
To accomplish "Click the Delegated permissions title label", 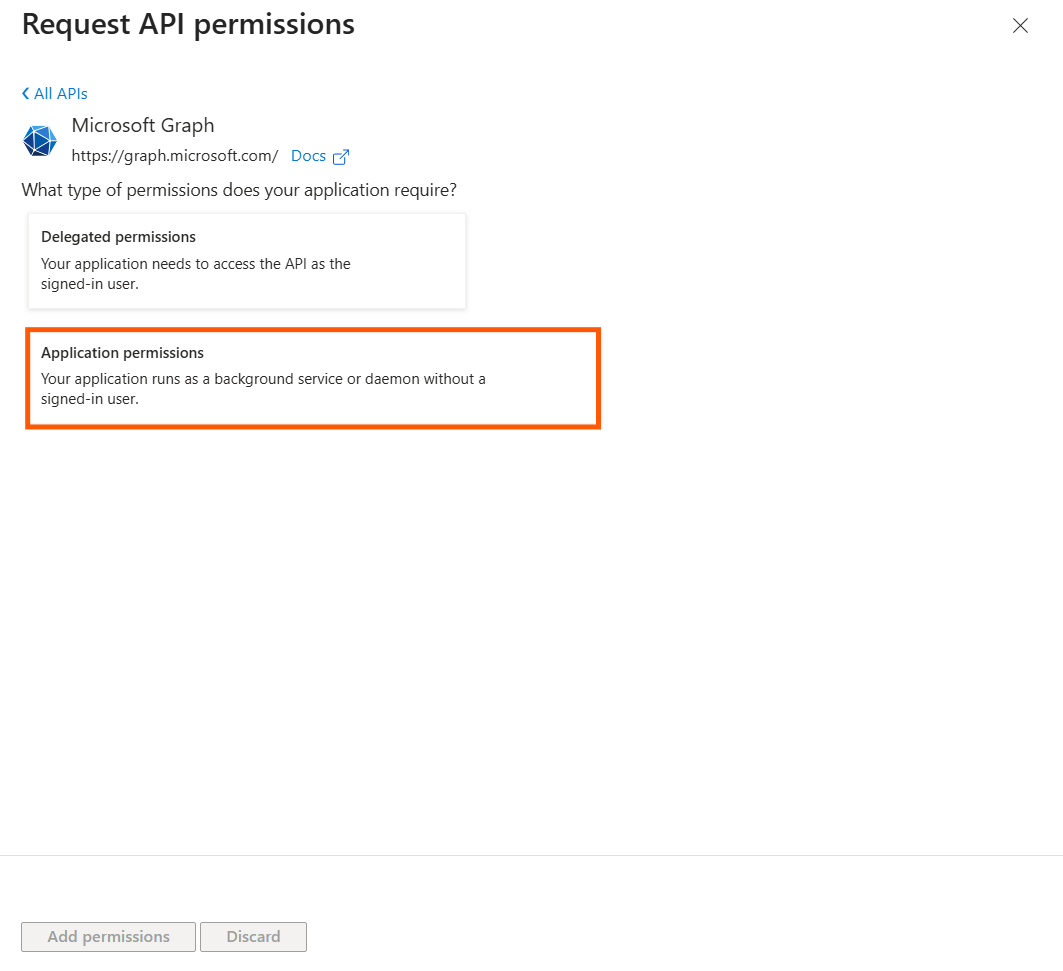I will [x=118, y=237].
